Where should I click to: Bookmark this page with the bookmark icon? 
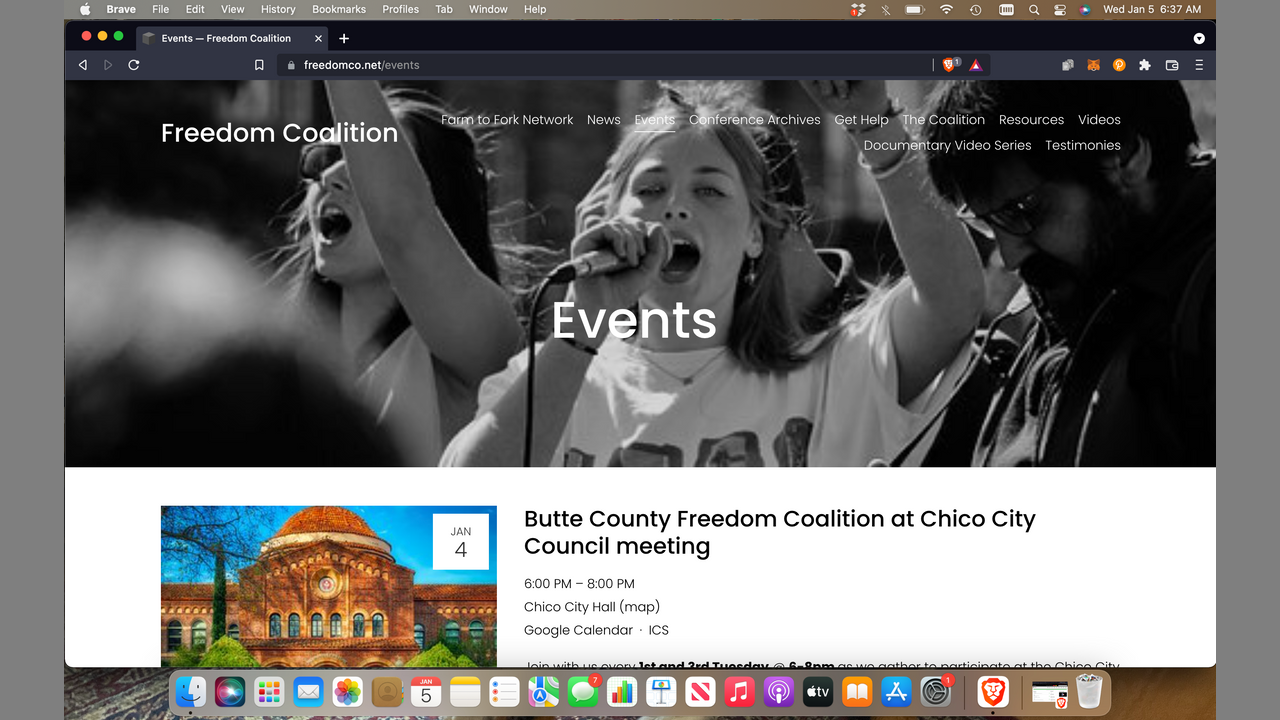259,65
